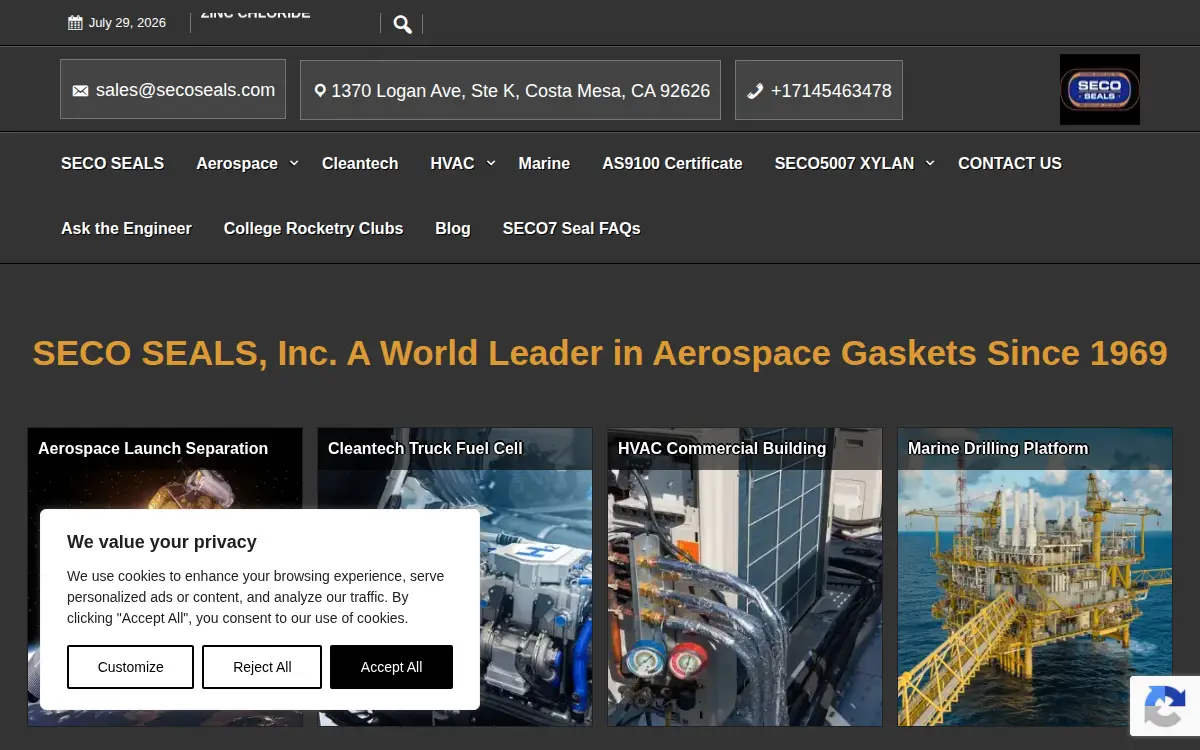The image size is (1200, 750).
Task: Click the 1370 Logan Ave address link
Action: point(510,90)
